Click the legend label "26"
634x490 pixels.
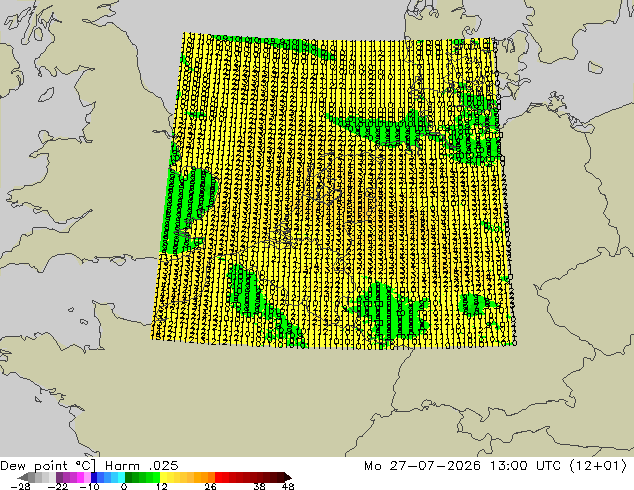tap(210, 486)
